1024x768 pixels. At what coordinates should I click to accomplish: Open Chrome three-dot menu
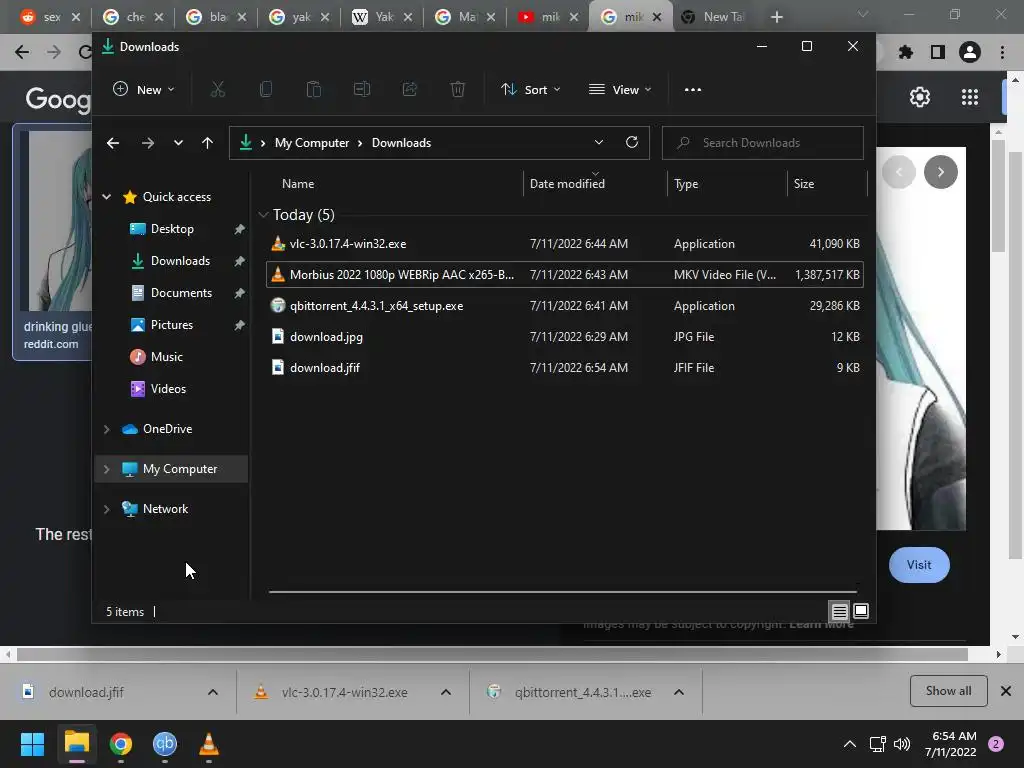click(x=1002, y=52)
